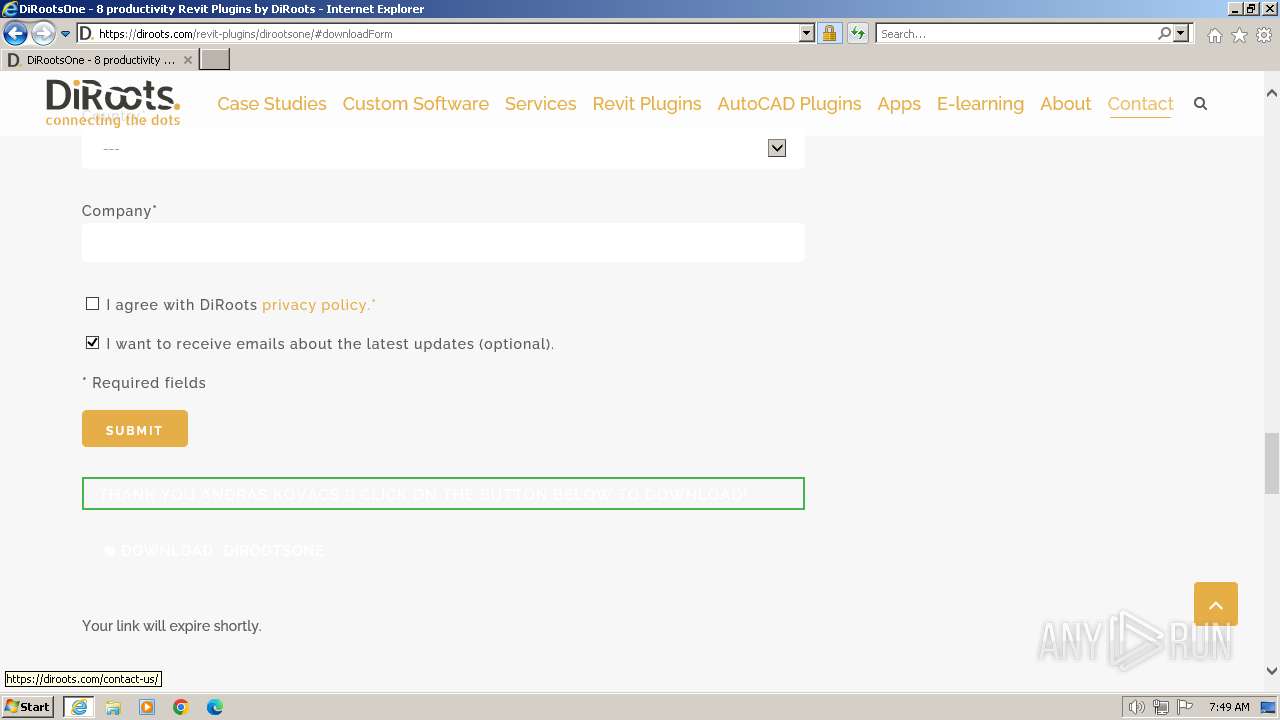The image size is (1280, 720).
Task: Click the Download DiRootsOne button
Action: (215, 551)
